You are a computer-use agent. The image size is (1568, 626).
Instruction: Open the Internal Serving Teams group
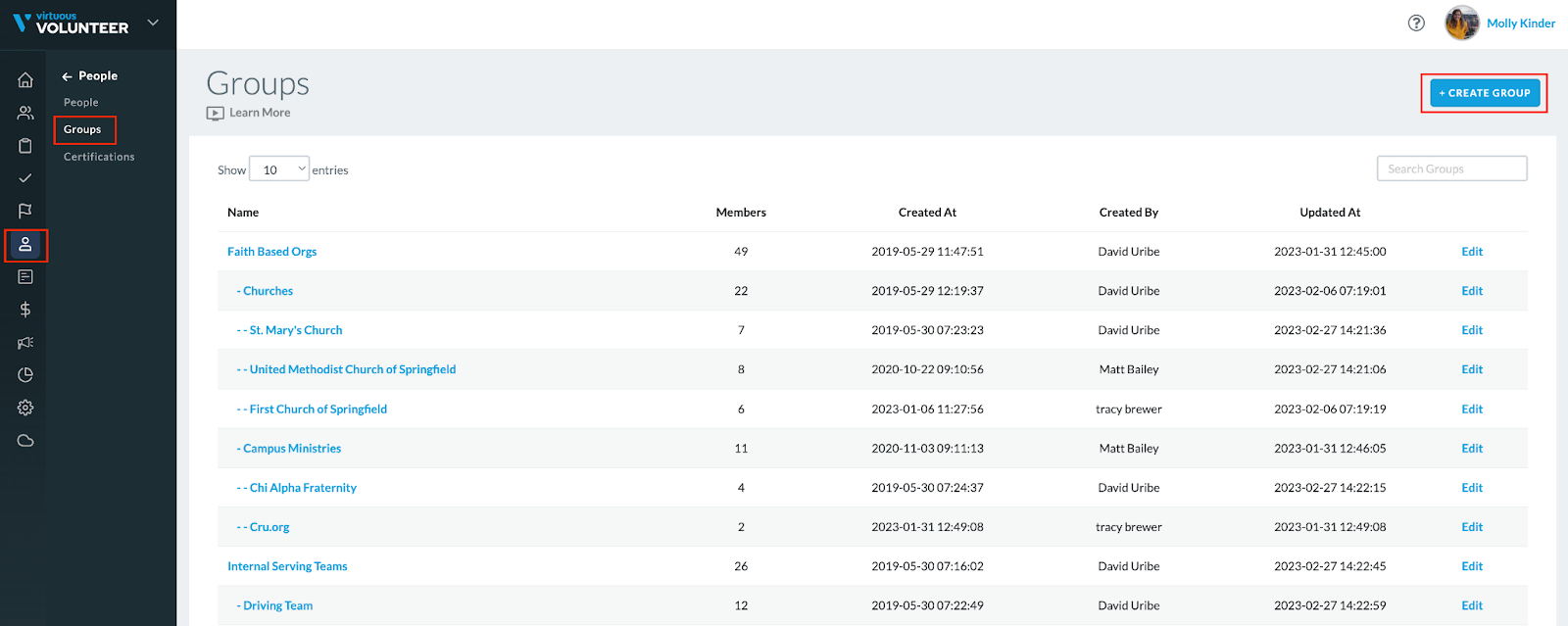(x=287, y=566)
